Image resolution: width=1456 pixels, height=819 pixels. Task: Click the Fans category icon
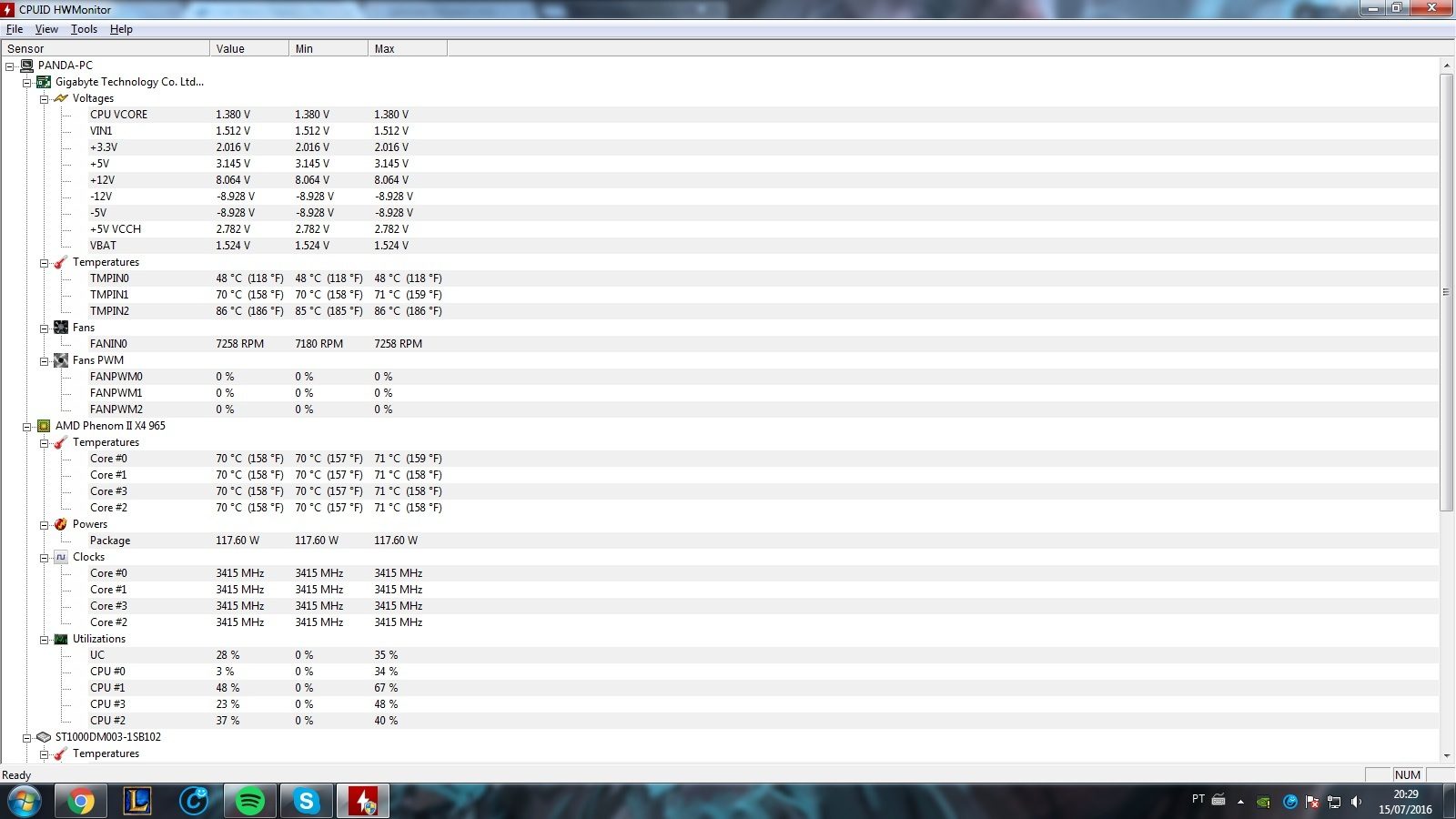coord(61,328)
